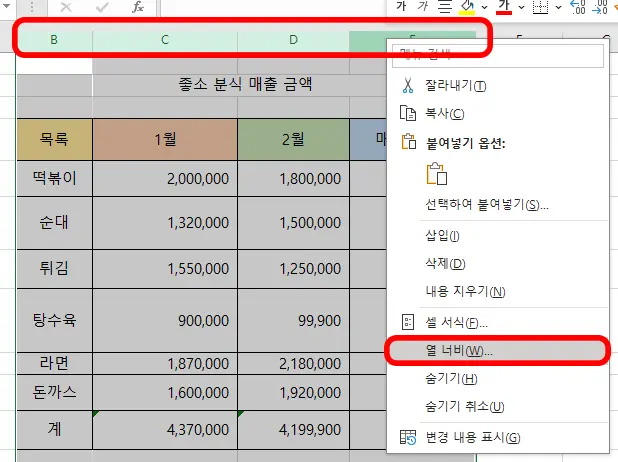
Task: Click the cell with 2,000,000
Action: coord(165,179)
